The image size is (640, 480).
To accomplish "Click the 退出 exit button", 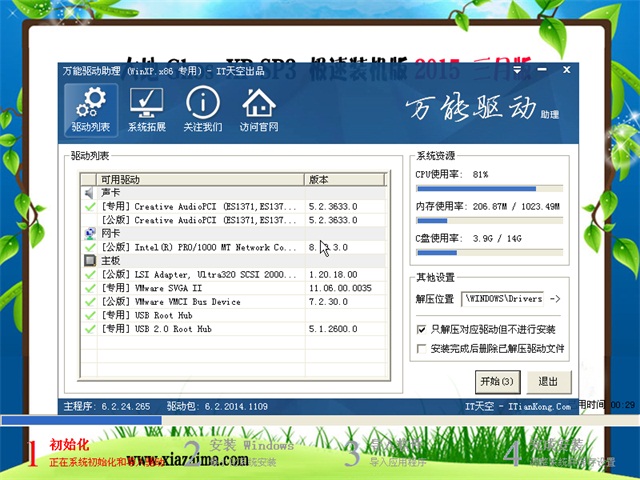I will [x=548, y=381].
